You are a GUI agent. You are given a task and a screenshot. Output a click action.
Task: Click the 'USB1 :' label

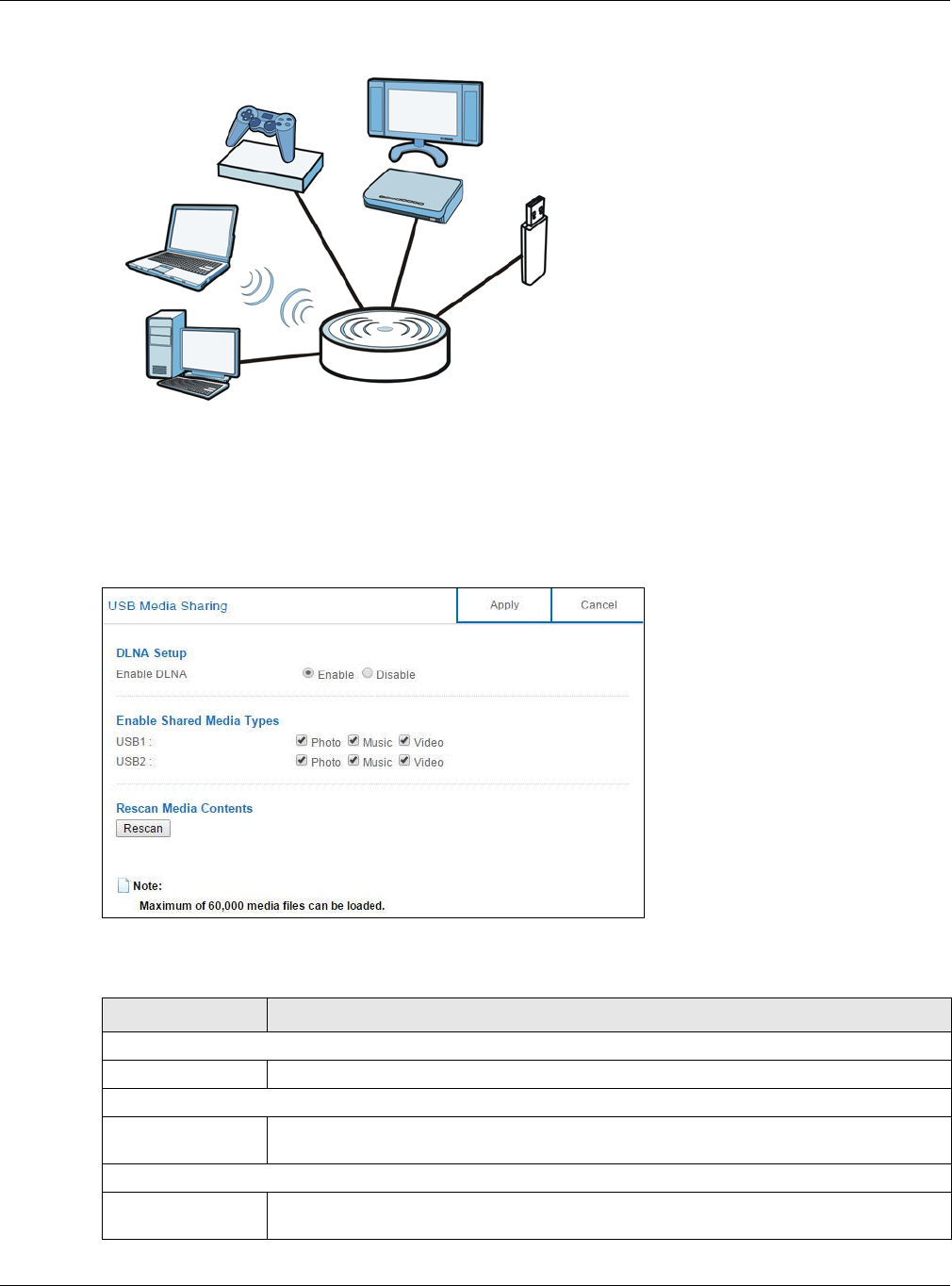click(x=134, y=742)
